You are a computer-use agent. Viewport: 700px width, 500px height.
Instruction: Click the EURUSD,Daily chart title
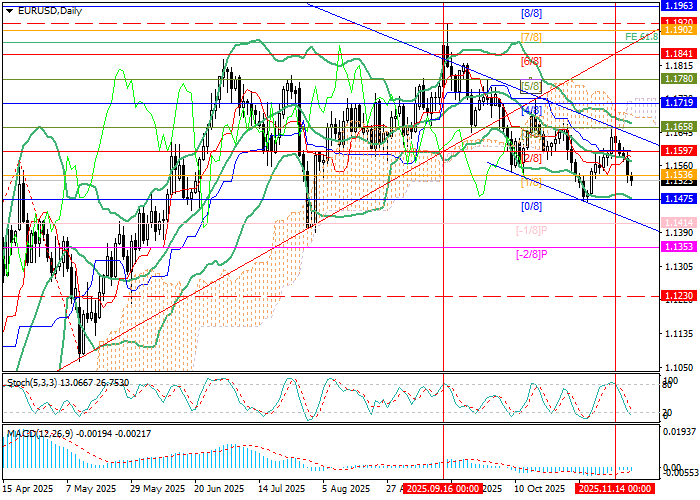[x=48, y=11]
